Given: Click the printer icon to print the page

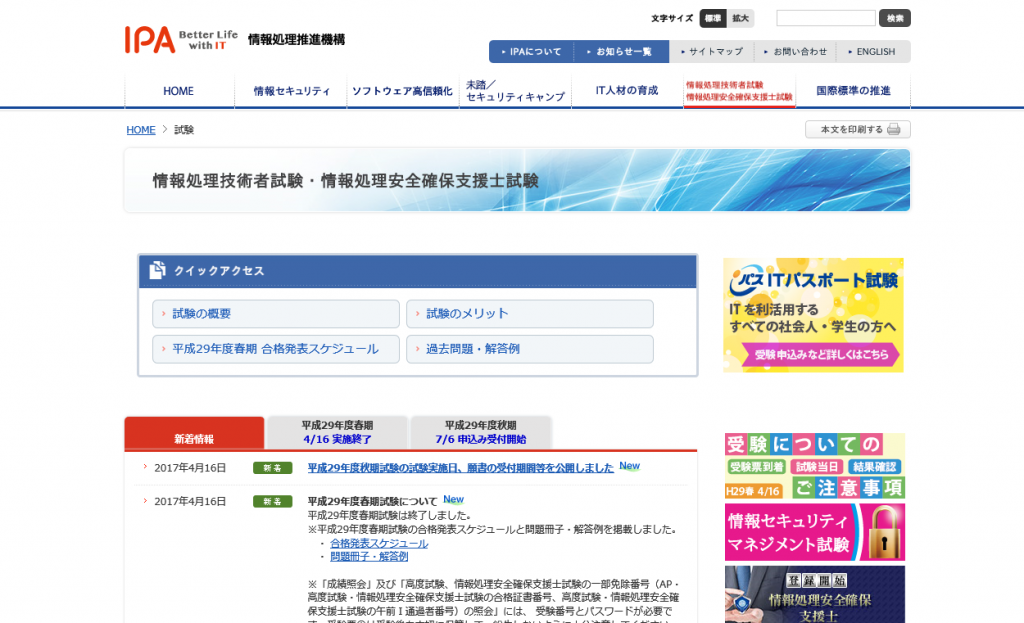Looking at the screenshot, I should [893, 130].
